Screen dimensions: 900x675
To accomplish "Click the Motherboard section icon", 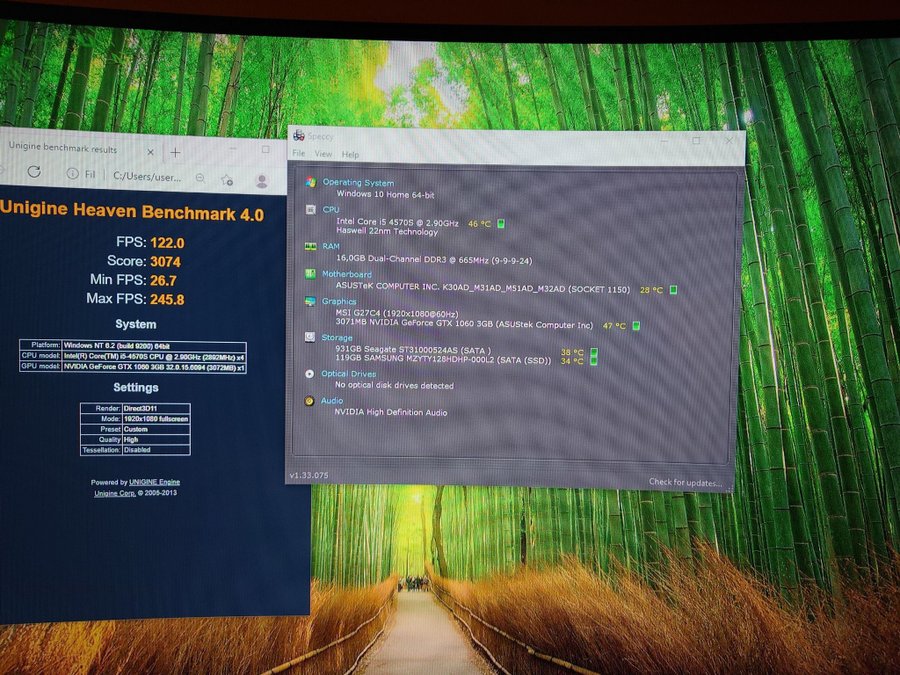I will pos(311,274).
